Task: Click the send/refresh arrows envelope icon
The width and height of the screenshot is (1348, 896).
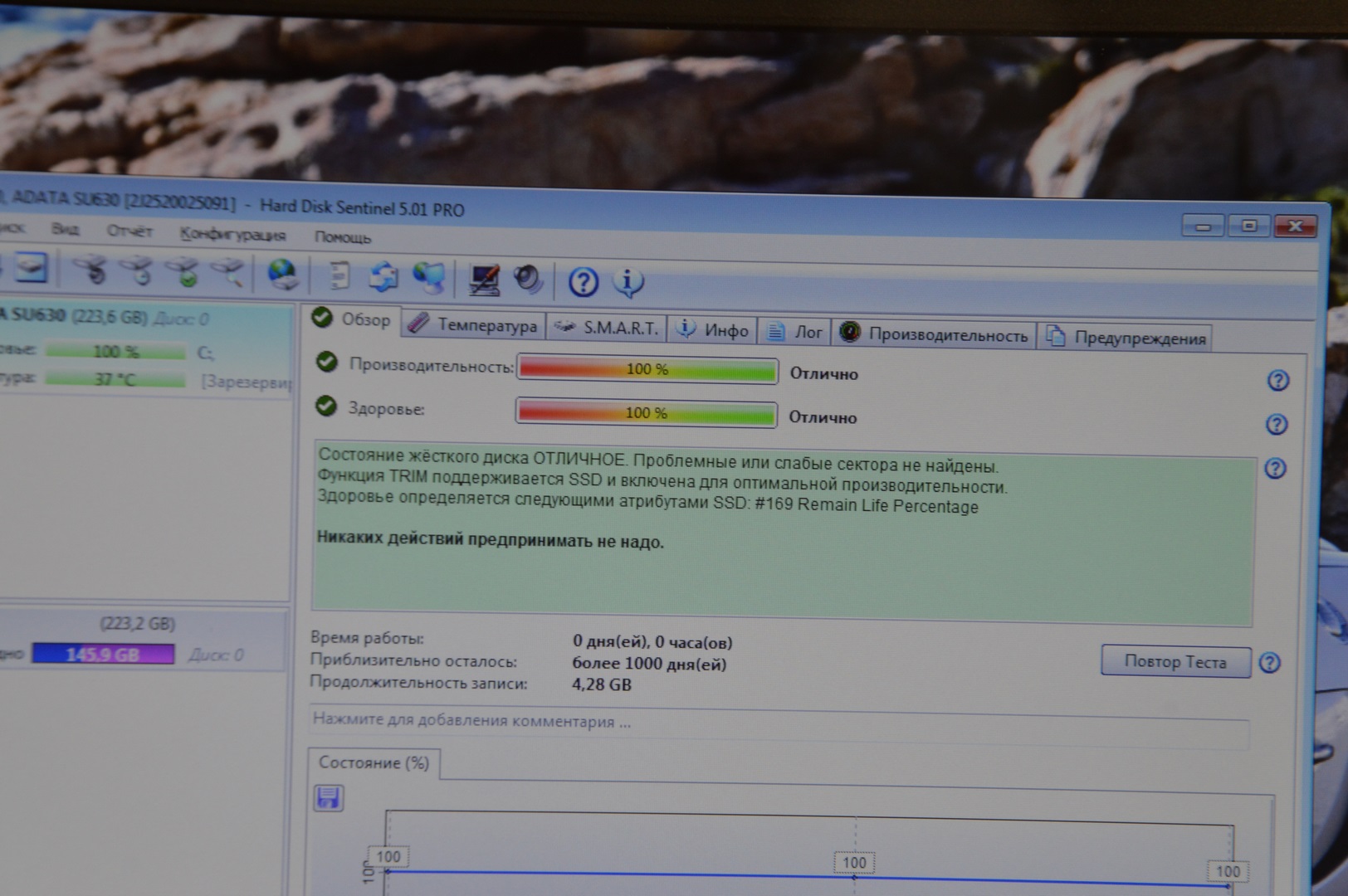Action: pyautogui.click(x=383, y=276)
